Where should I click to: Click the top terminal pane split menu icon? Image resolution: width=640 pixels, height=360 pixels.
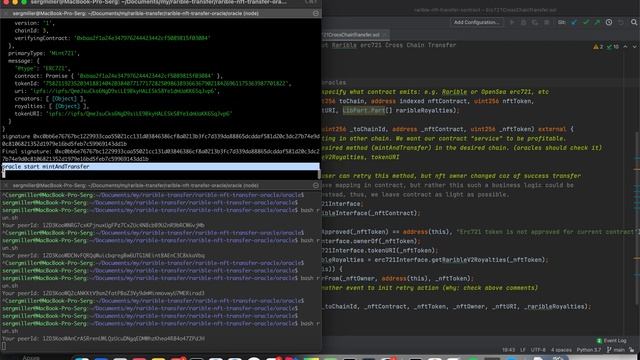pyautogui.click(x=316, y=13)
